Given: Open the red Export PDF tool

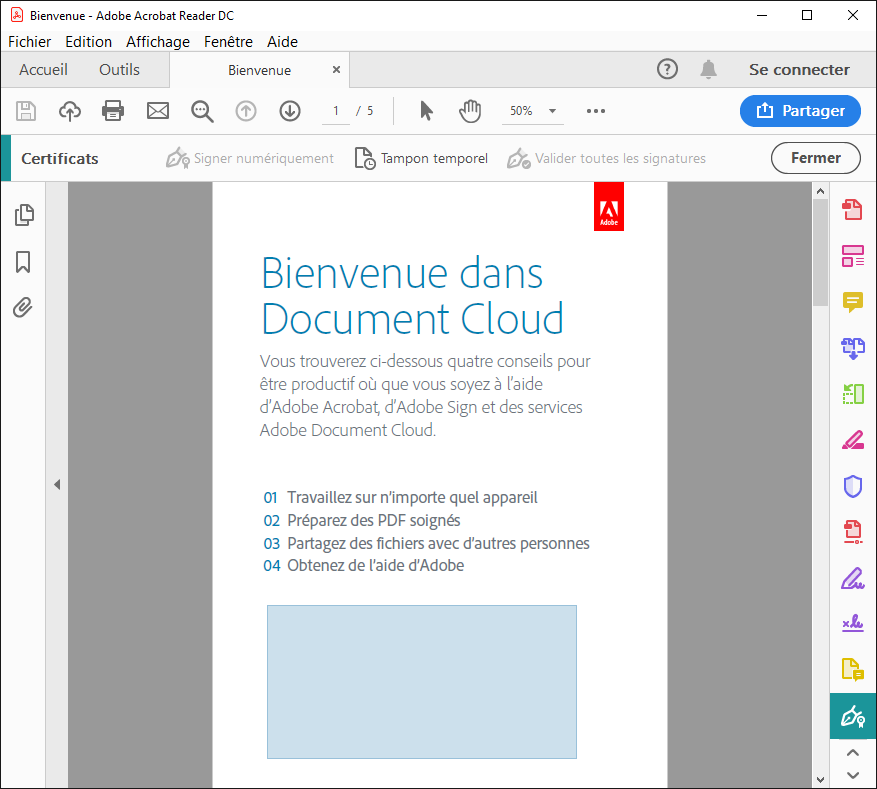Looking at the screenshot, I should [x=852, y=532].
